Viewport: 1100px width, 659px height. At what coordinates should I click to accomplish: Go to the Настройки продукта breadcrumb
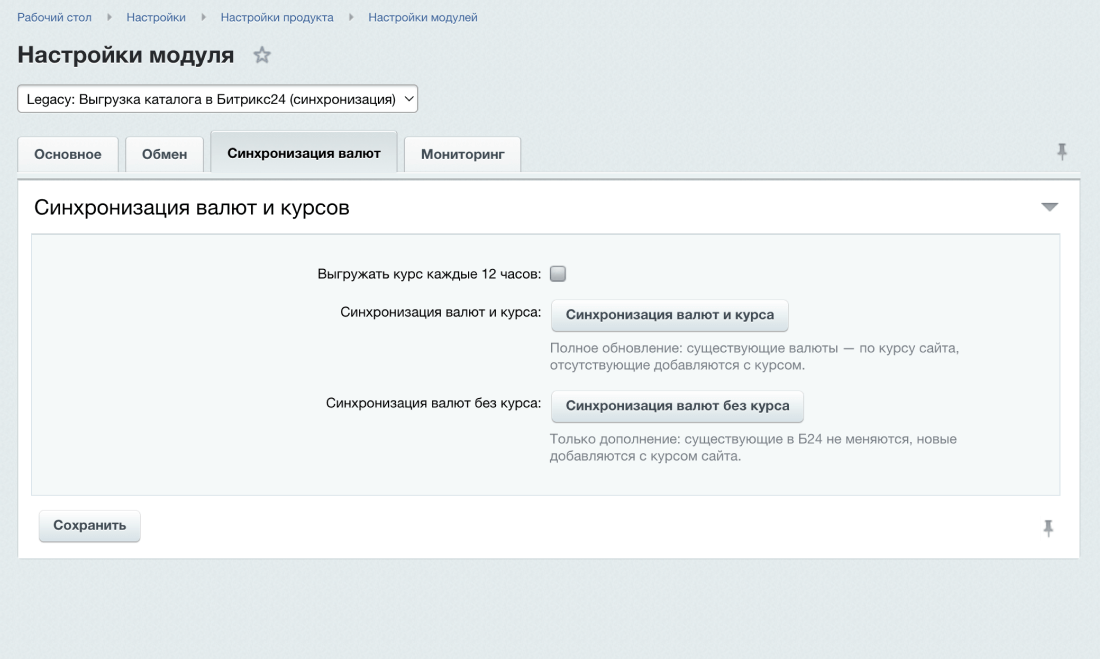[277, 18]
